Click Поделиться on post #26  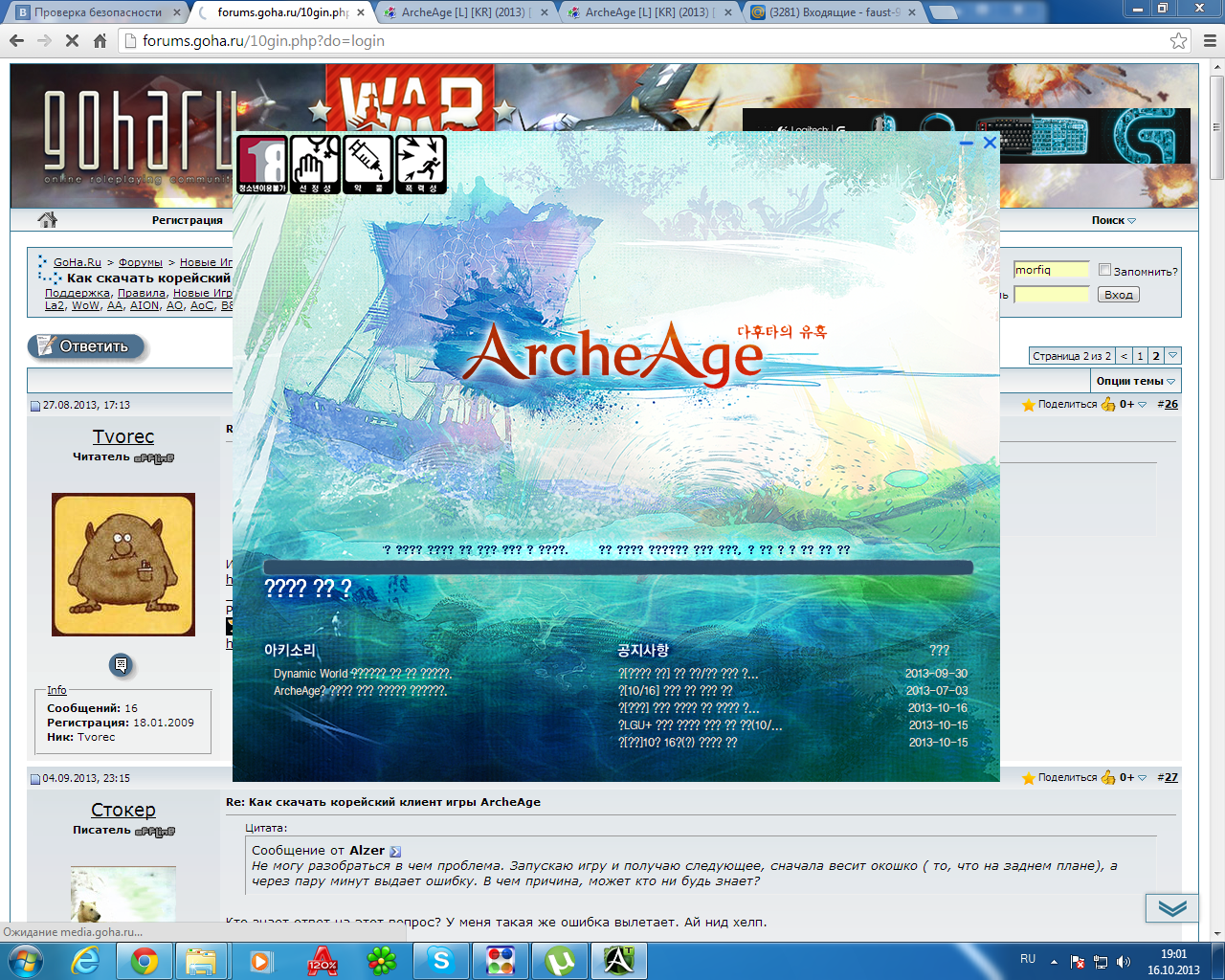(x=1068, y=405)
